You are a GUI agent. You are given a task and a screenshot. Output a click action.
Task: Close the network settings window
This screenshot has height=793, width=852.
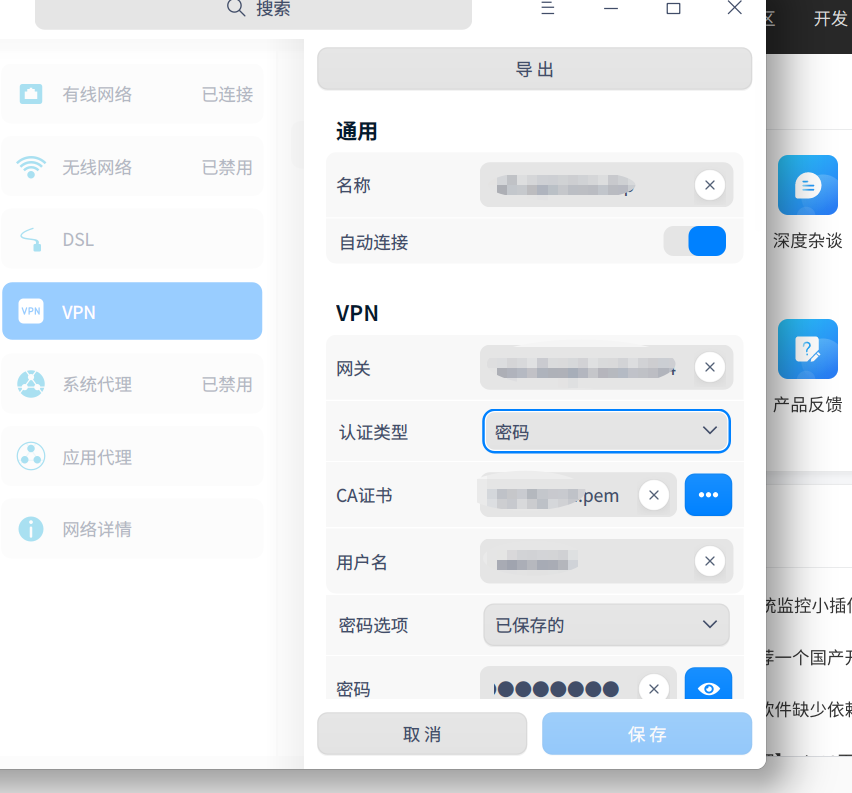click(x=735, y=8)
